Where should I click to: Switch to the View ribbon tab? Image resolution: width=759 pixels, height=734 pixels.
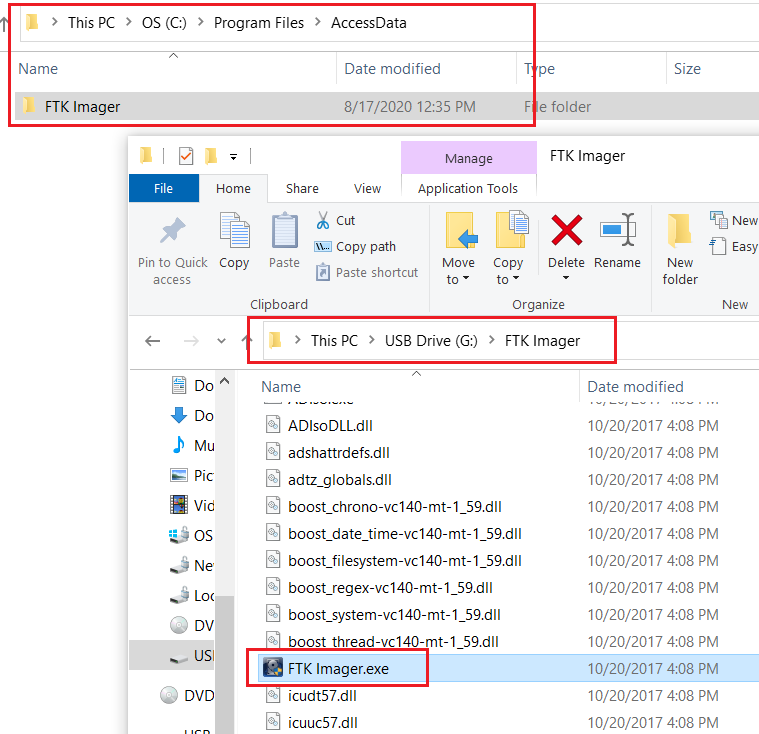point(367,188)
